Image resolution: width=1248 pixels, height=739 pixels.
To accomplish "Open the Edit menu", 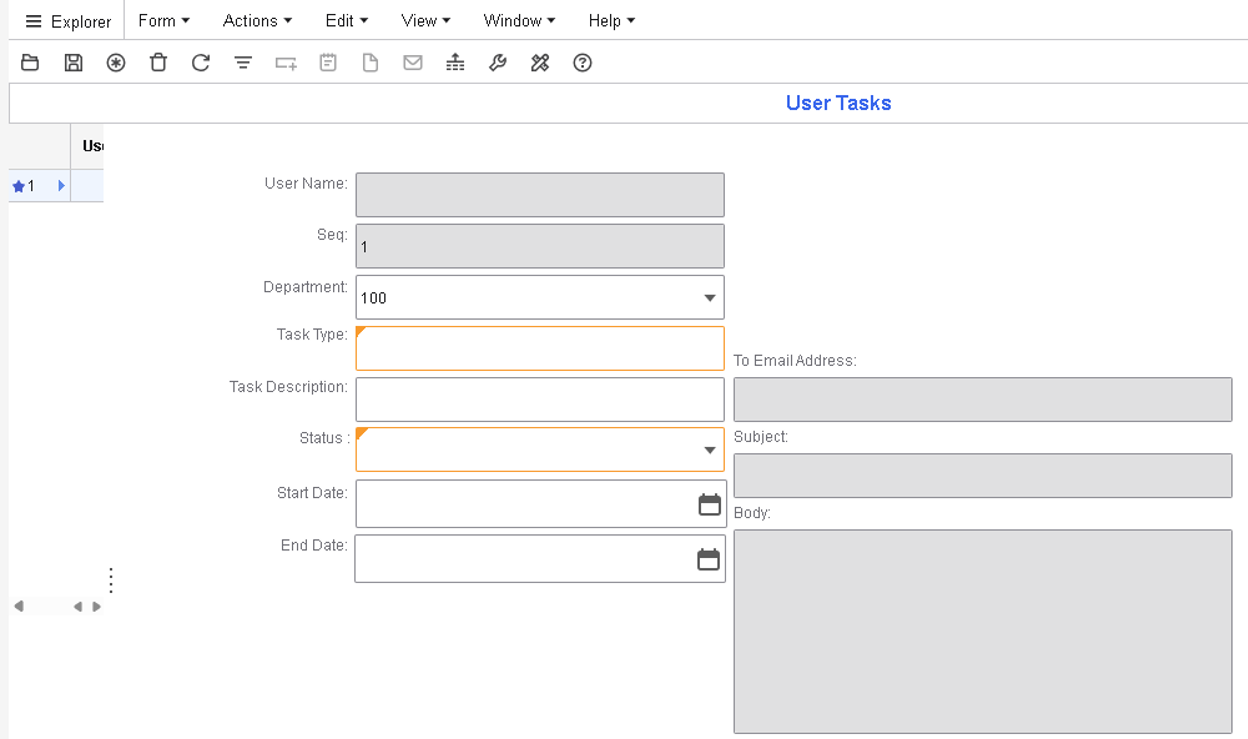I will 347,21.
